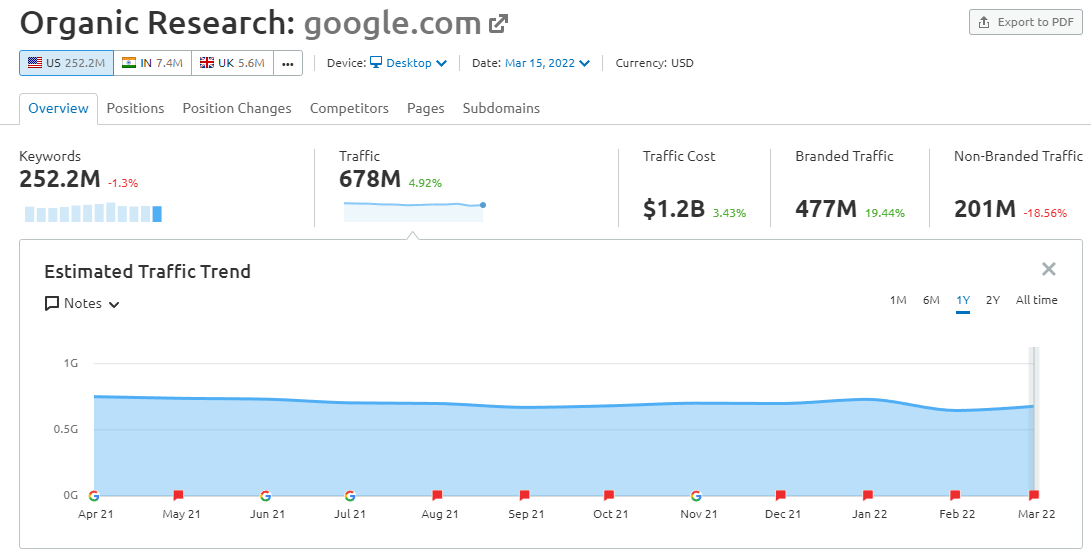
Task: Click the red note flag at Jan 22
Action: coord(868,495)
